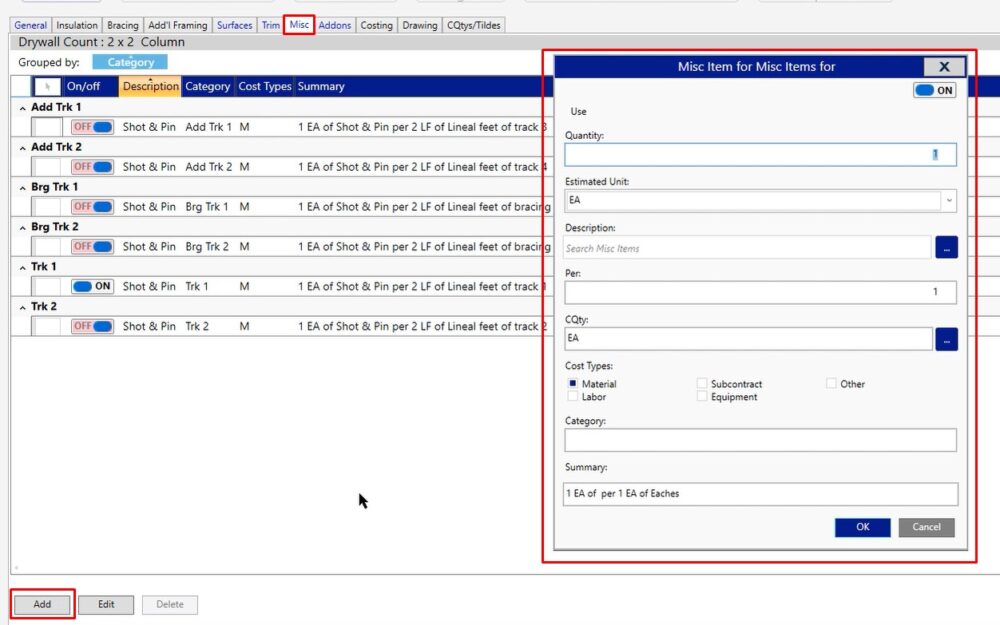Open the Description browse ellipsis button

click(946, 248)
